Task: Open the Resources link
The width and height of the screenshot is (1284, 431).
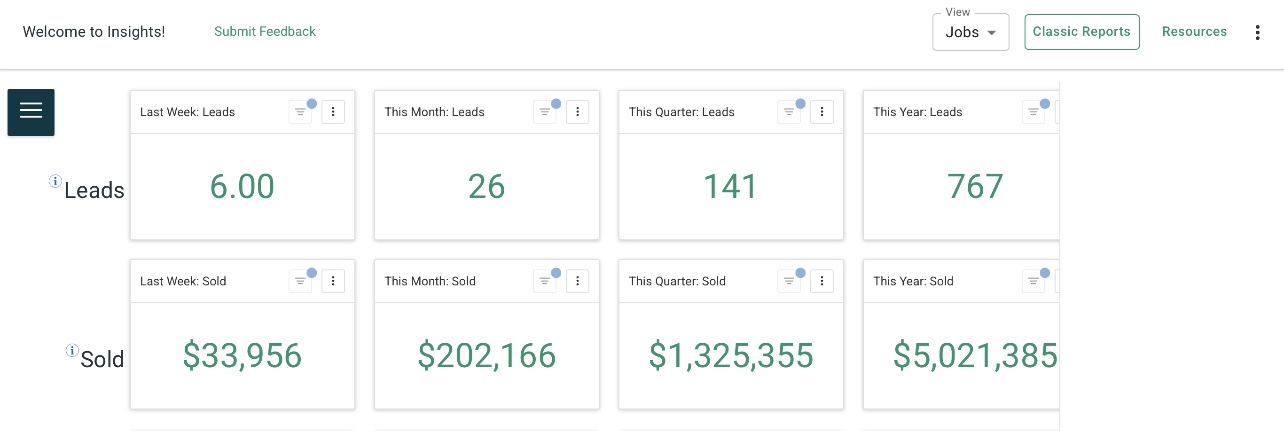Action: click(x=1194, y=32)
